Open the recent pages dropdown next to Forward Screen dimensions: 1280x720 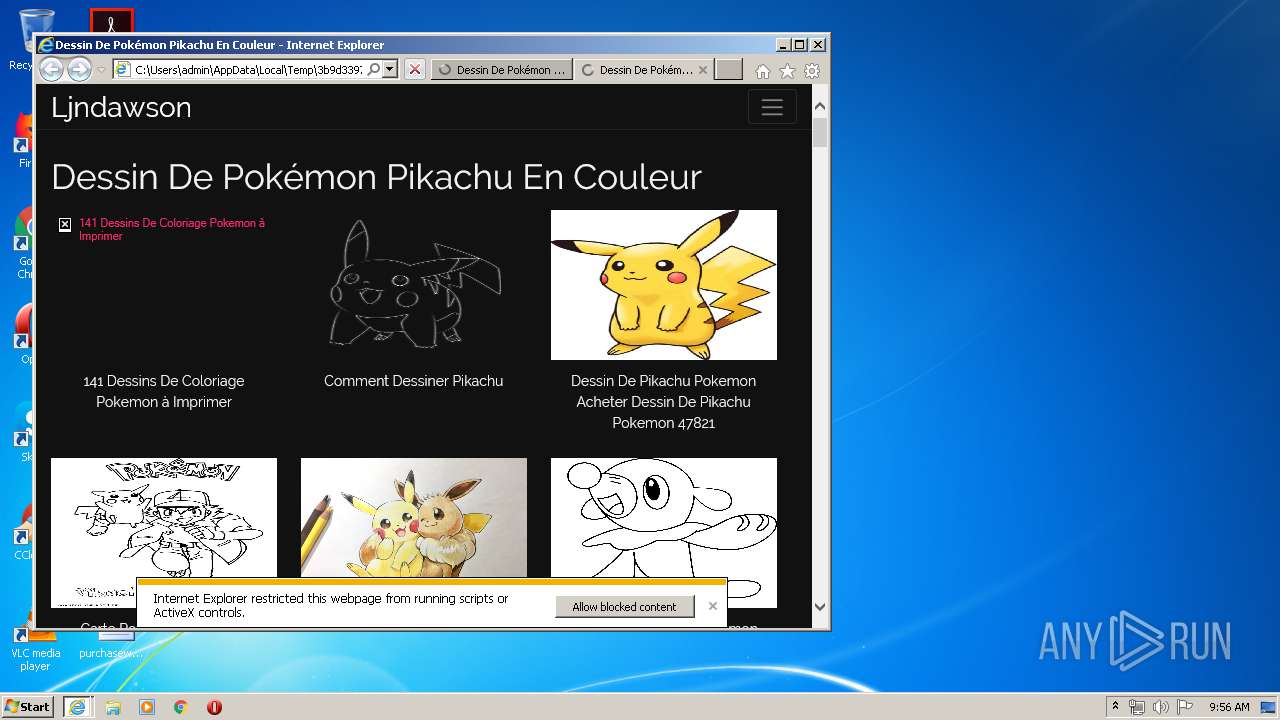[x=101, y=70]
